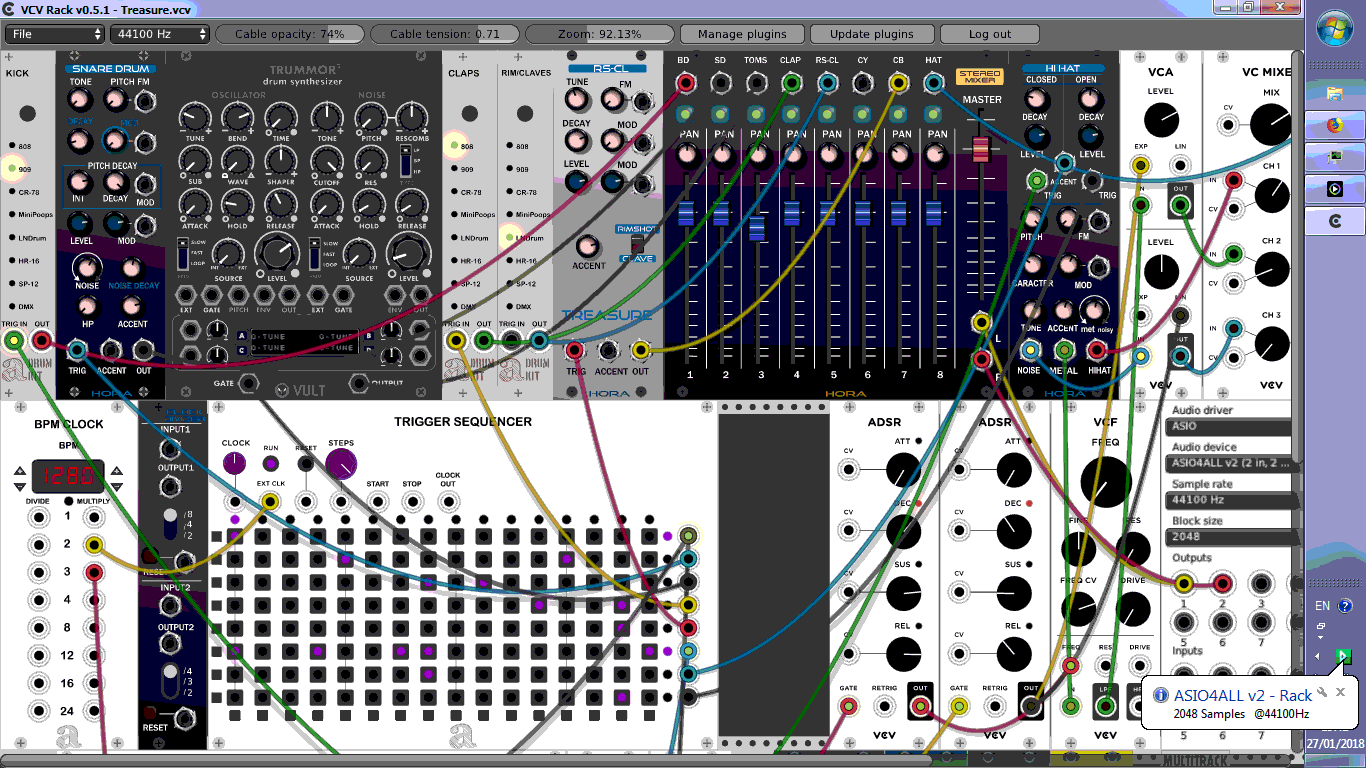Viewport: 1366px width, 768px height.
Task: Open the Audio device ASIO4ALL dropdown
Action: click(x=1232, y=463)
